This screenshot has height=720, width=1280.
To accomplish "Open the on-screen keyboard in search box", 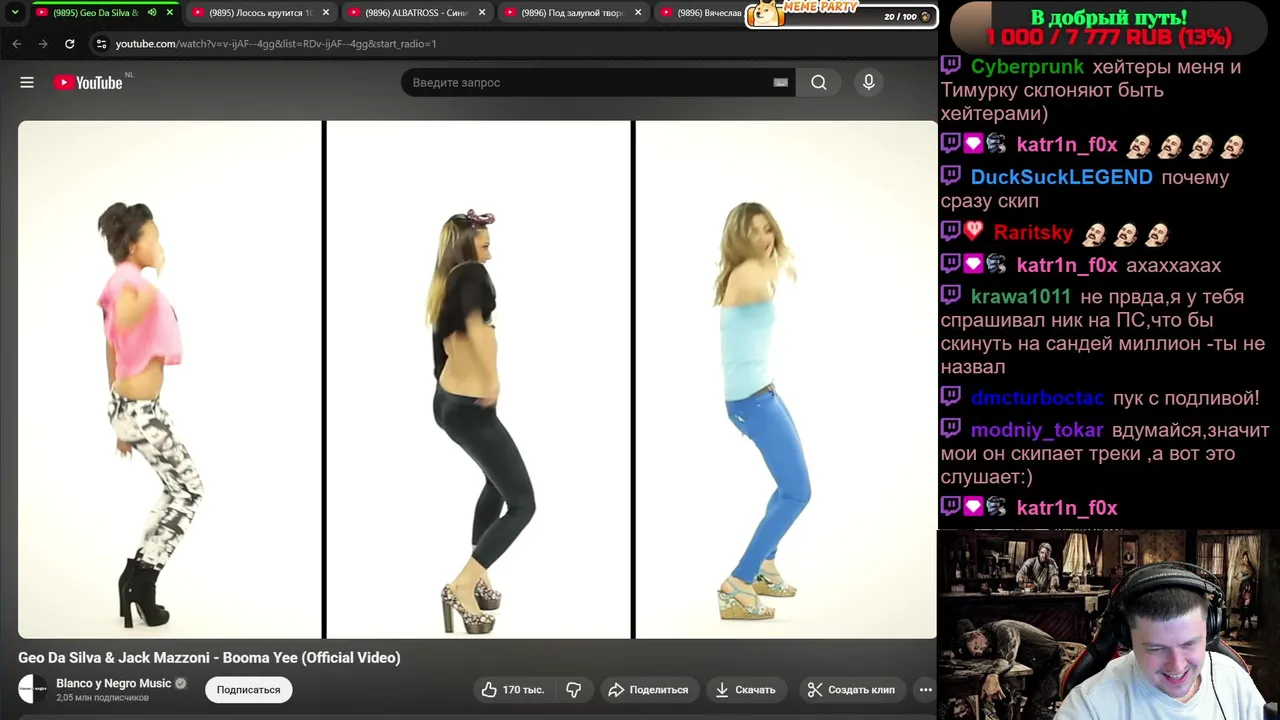I will pyautogui.click(x=780, y=82).
